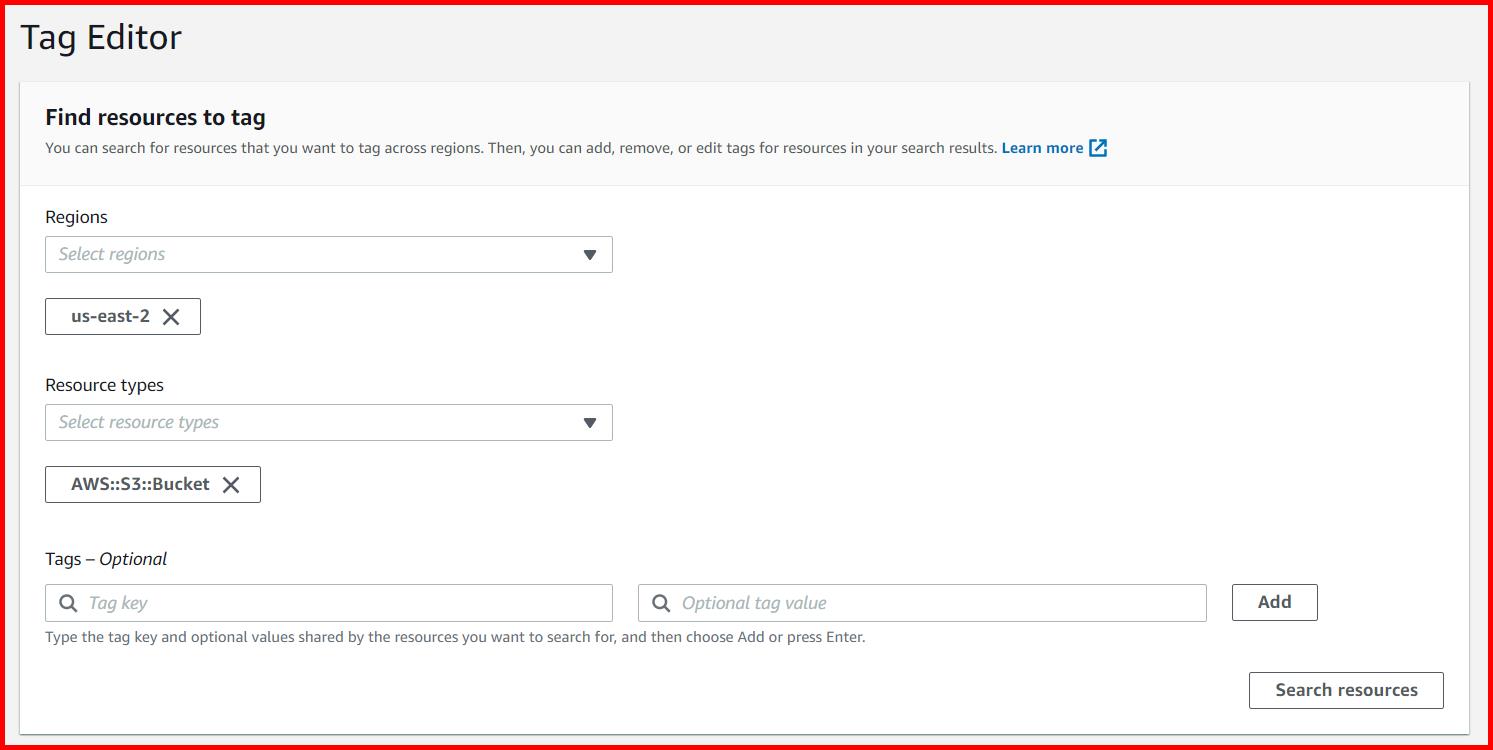Select the us-east-2 region chip

click(112, 316)
